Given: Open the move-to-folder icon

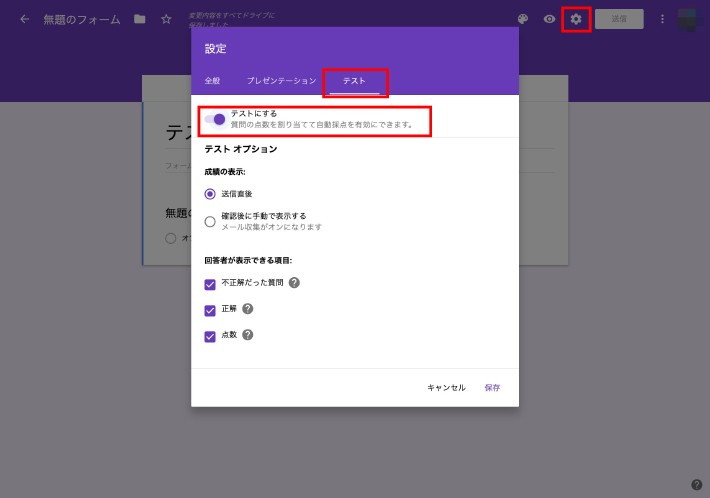Looking at the screenshot, I should [x=139, y=19].
